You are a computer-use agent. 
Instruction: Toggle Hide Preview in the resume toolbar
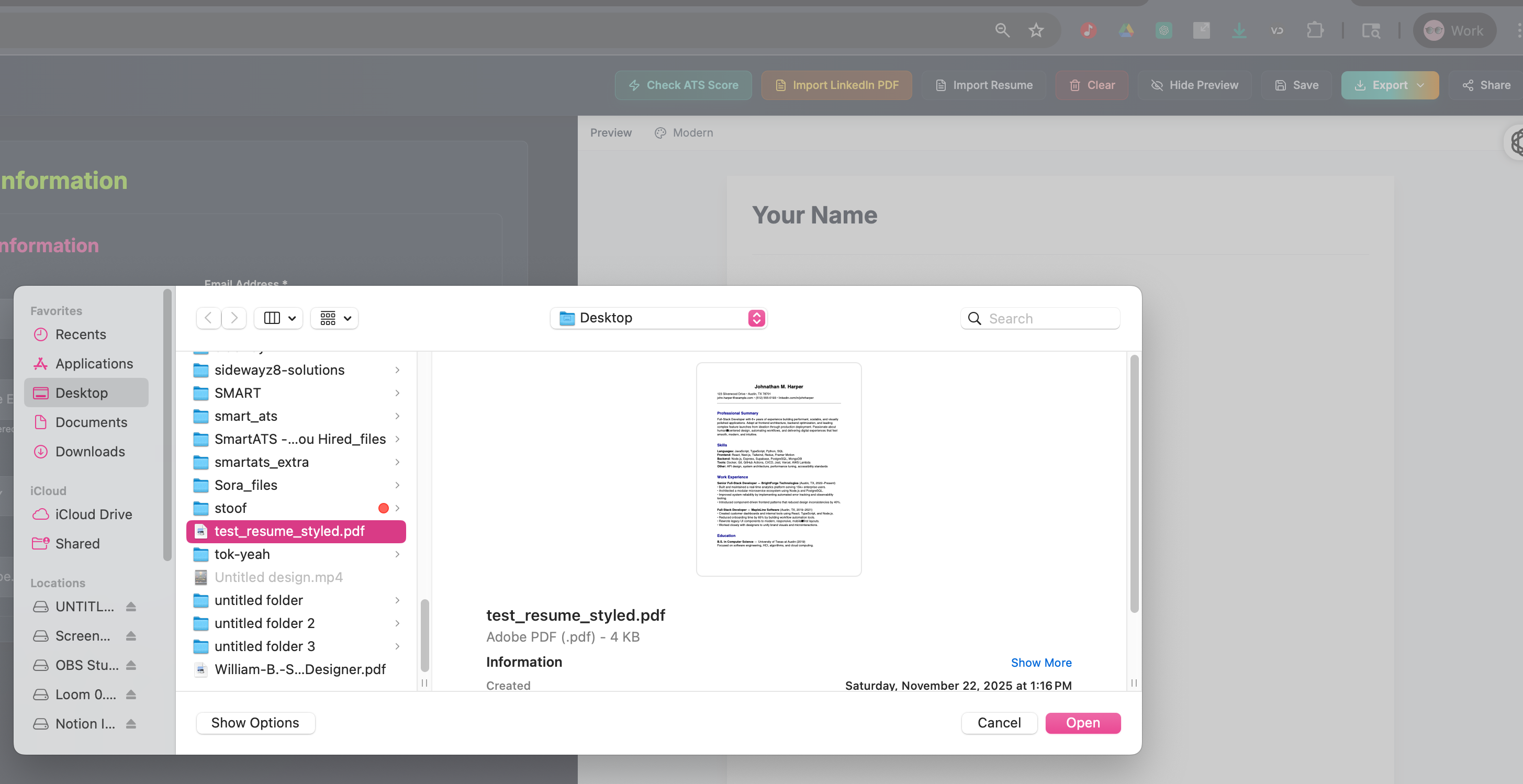click(x=1194, y=85)
